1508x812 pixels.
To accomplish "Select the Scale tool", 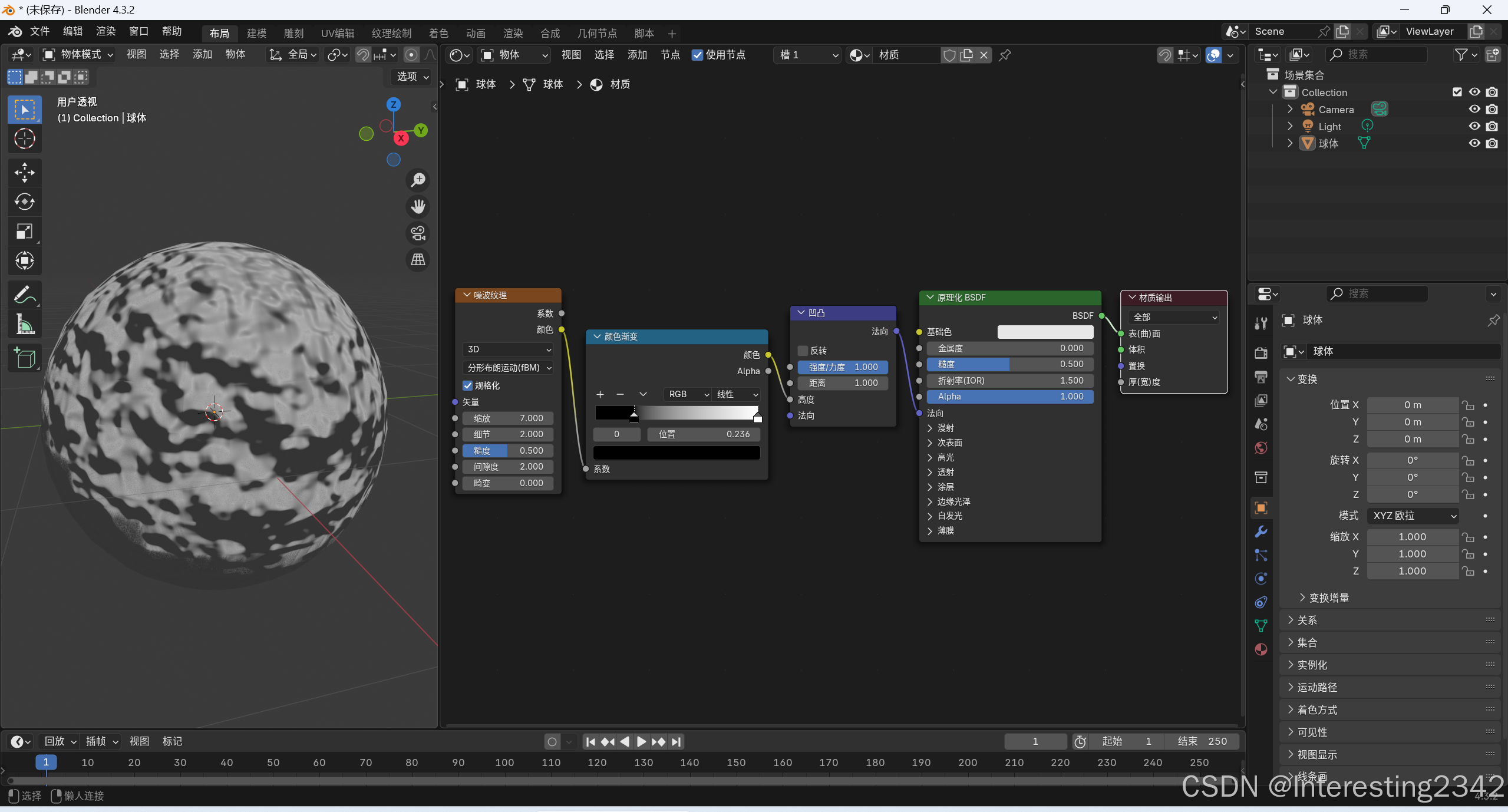I will [24, 231].
